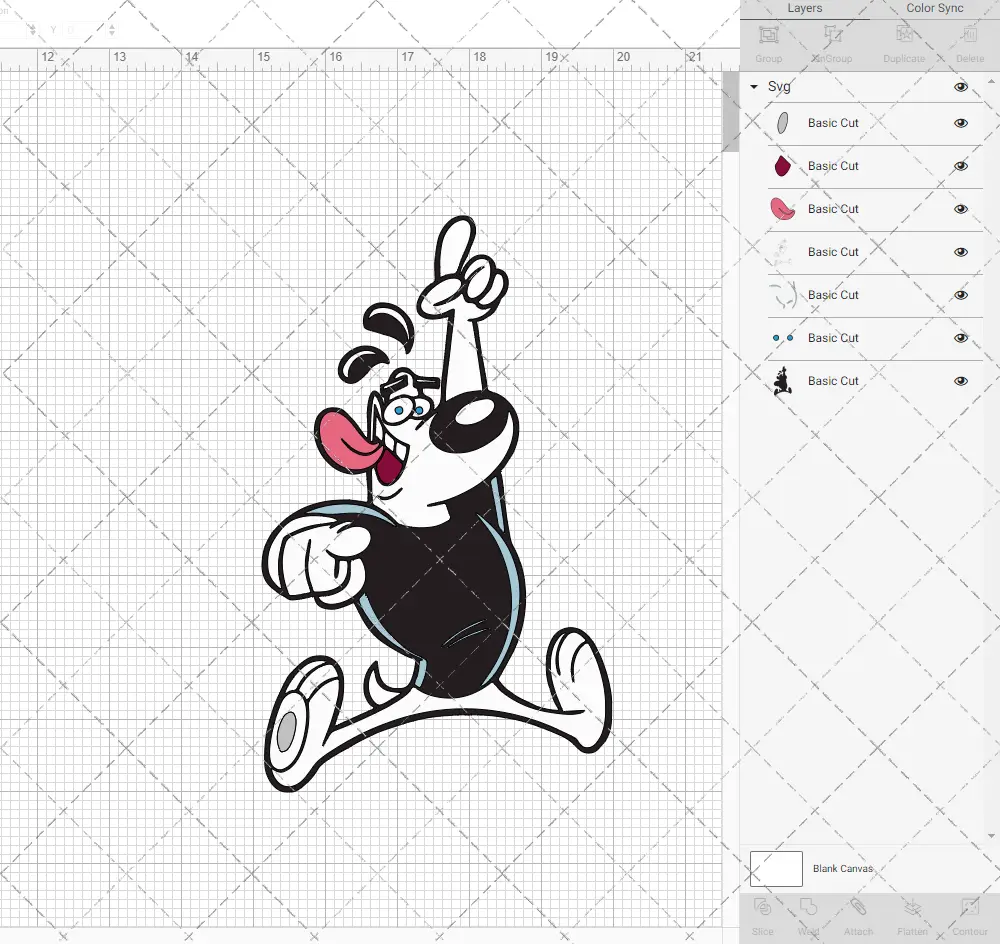Select the pink tongue layer thumbnail
This screenshot has height=944, width=1000.
pos(783,209)
